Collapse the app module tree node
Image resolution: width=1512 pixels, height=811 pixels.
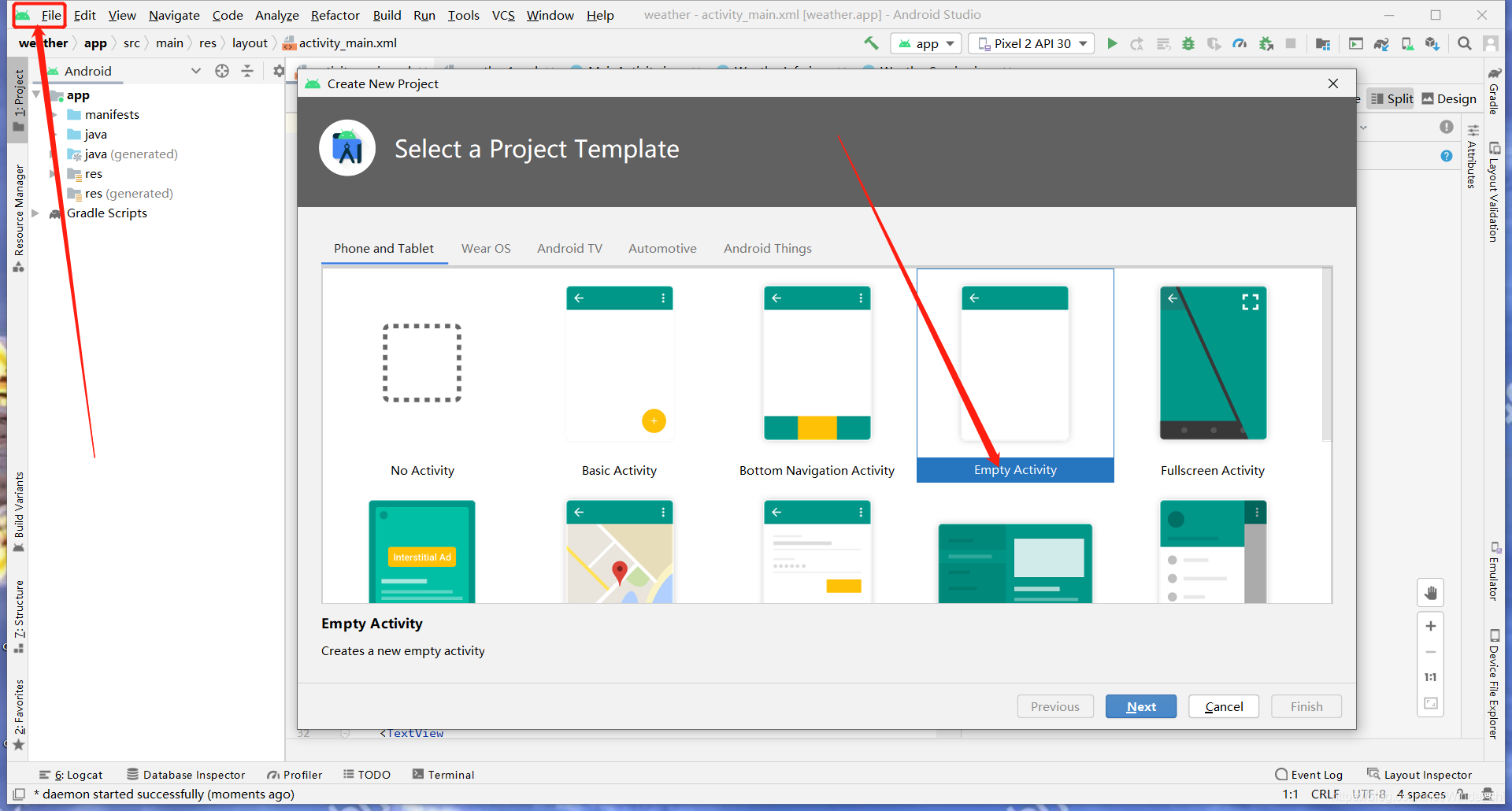36,94
